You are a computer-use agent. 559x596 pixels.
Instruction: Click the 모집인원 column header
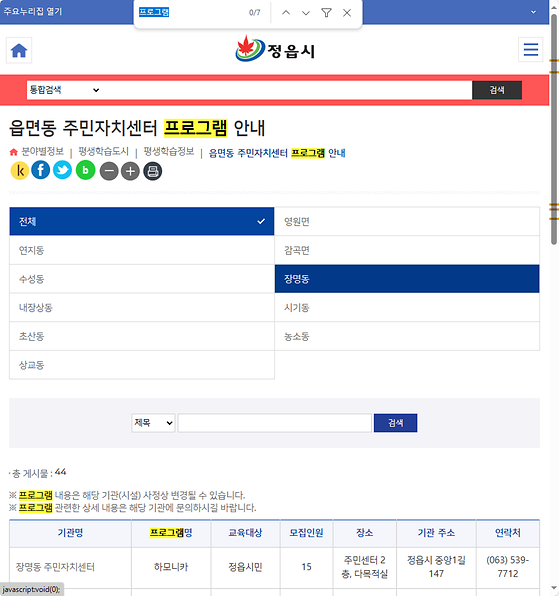pos(306,533)
